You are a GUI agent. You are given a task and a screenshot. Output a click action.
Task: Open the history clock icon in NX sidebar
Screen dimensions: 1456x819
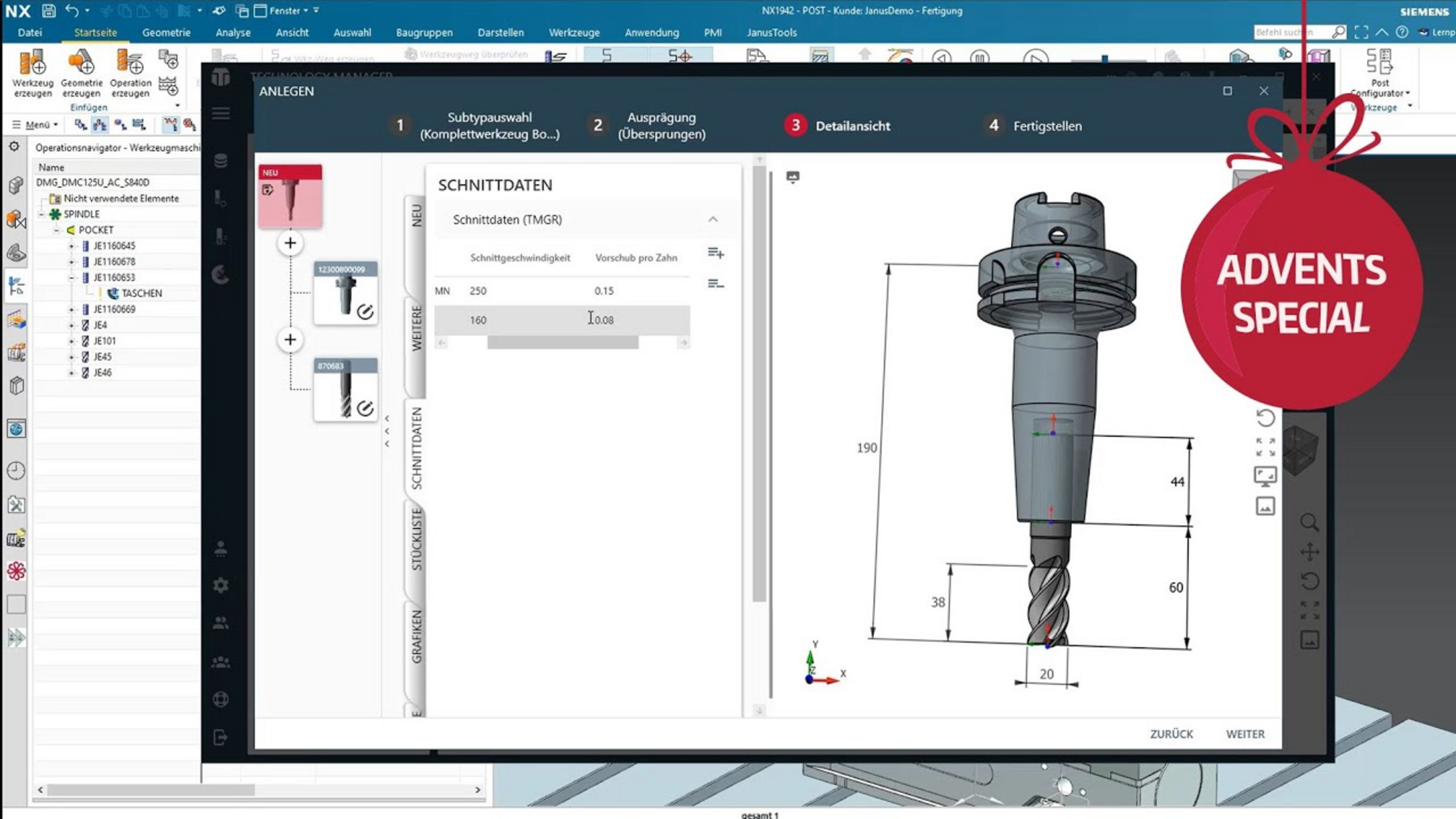16,470
